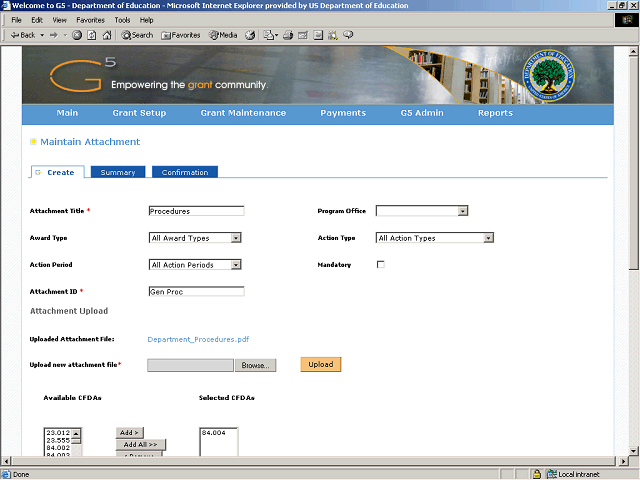Click the Research toolbar icon

click(x=333, y=35)
